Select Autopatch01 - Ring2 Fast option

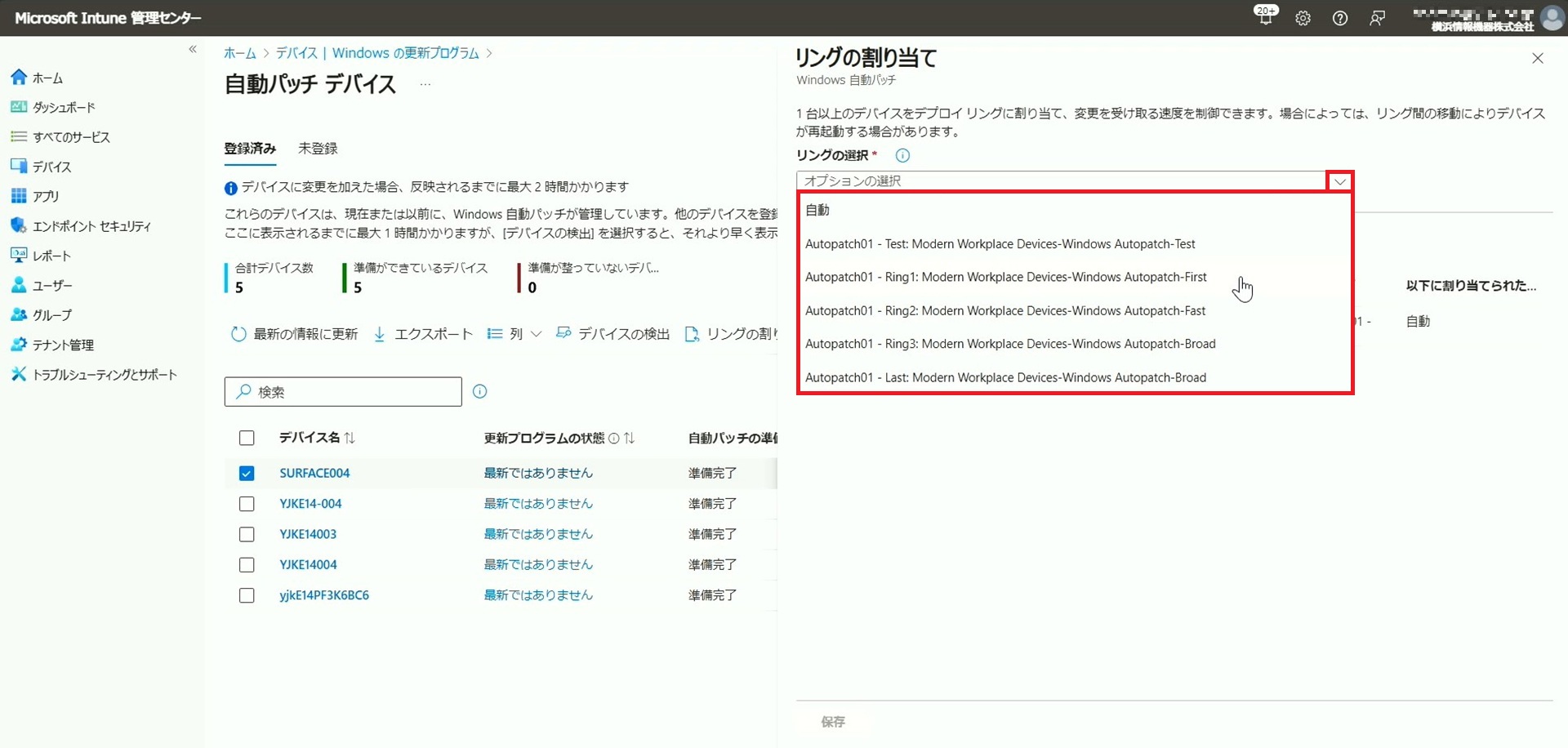coord(1075,310)
